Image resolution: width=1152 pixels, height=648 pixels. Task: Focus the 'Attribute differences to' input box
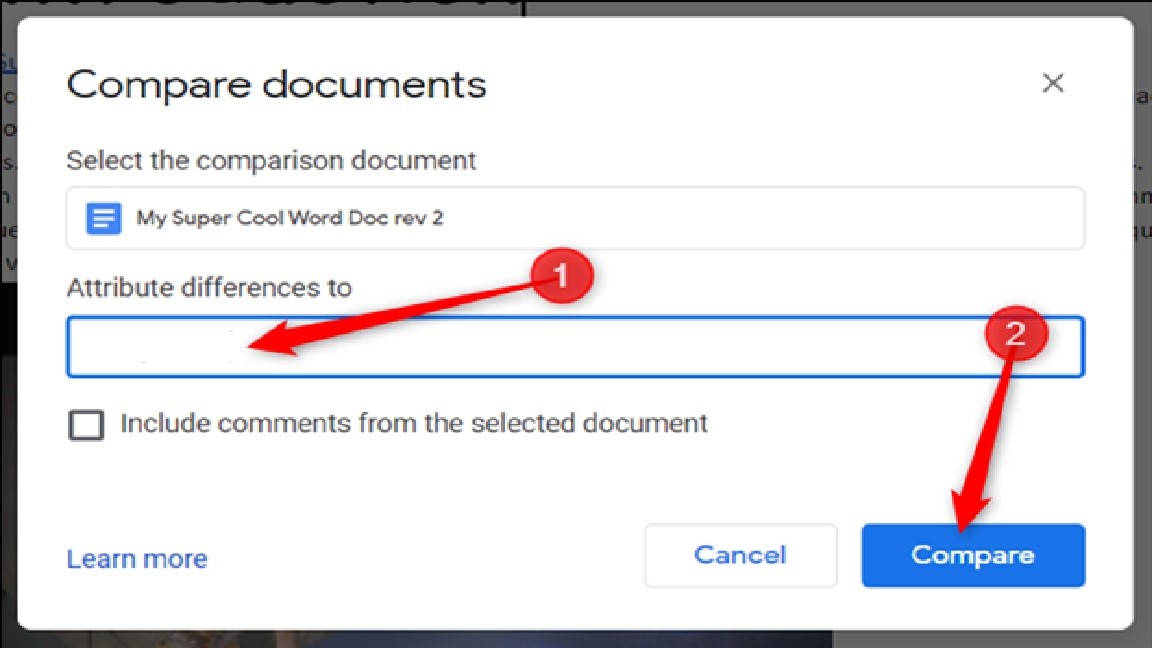tap(600, 347)
